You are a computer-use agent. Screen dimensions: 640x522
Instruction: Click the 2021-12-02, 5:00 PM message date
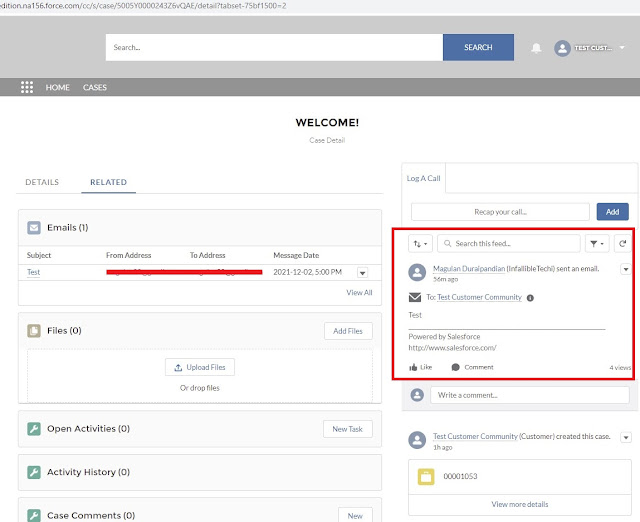307,272
